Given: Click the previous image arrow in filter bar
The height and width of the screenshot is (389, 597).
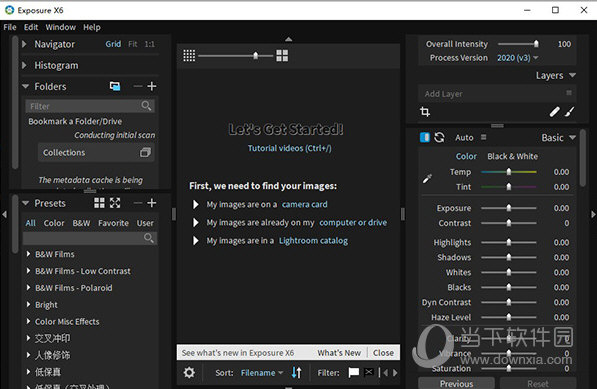Looking at the screenshot, I should pyautogui.click(x=385, y=373).
